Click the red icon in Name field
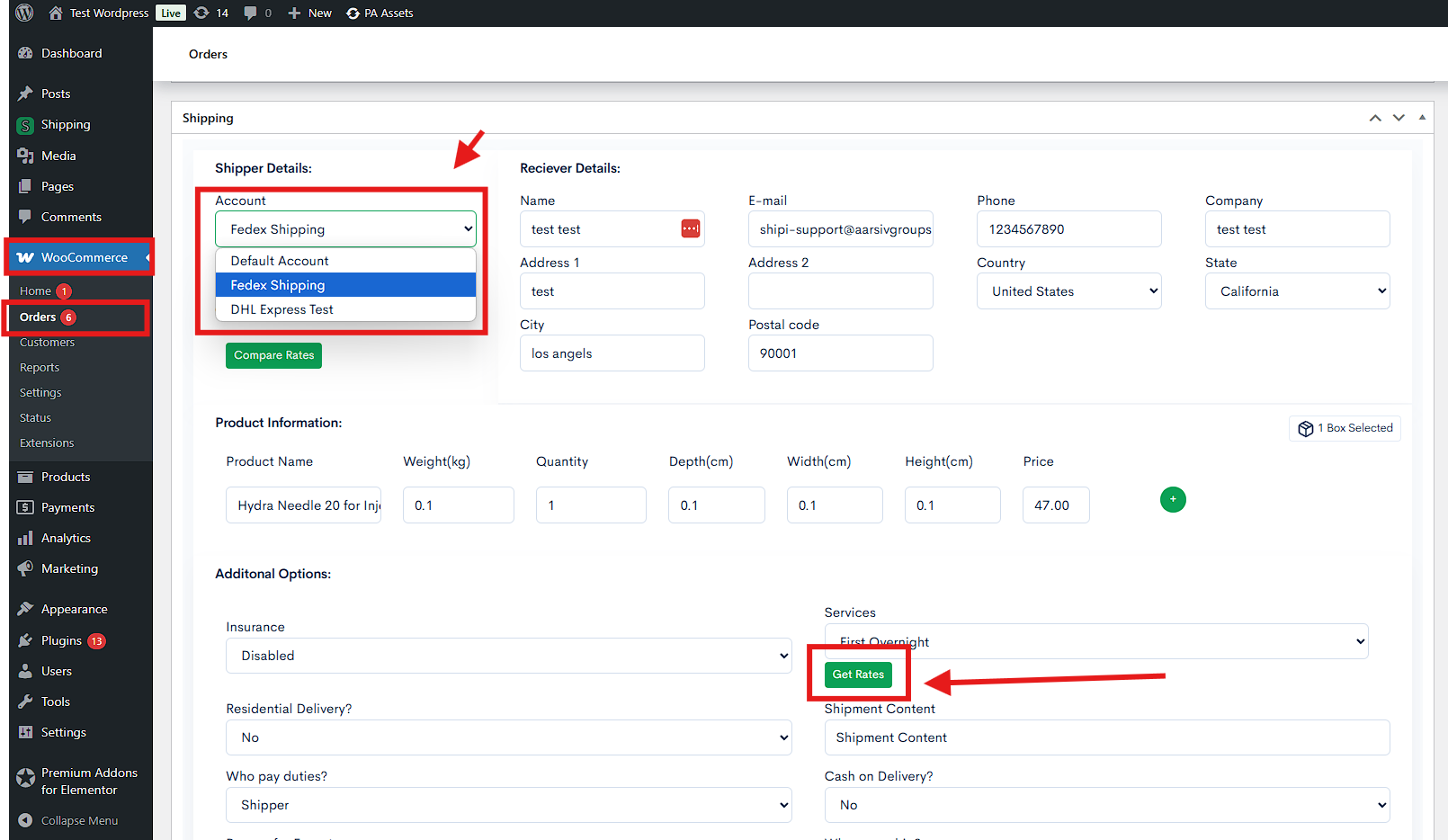 (690, 228)
